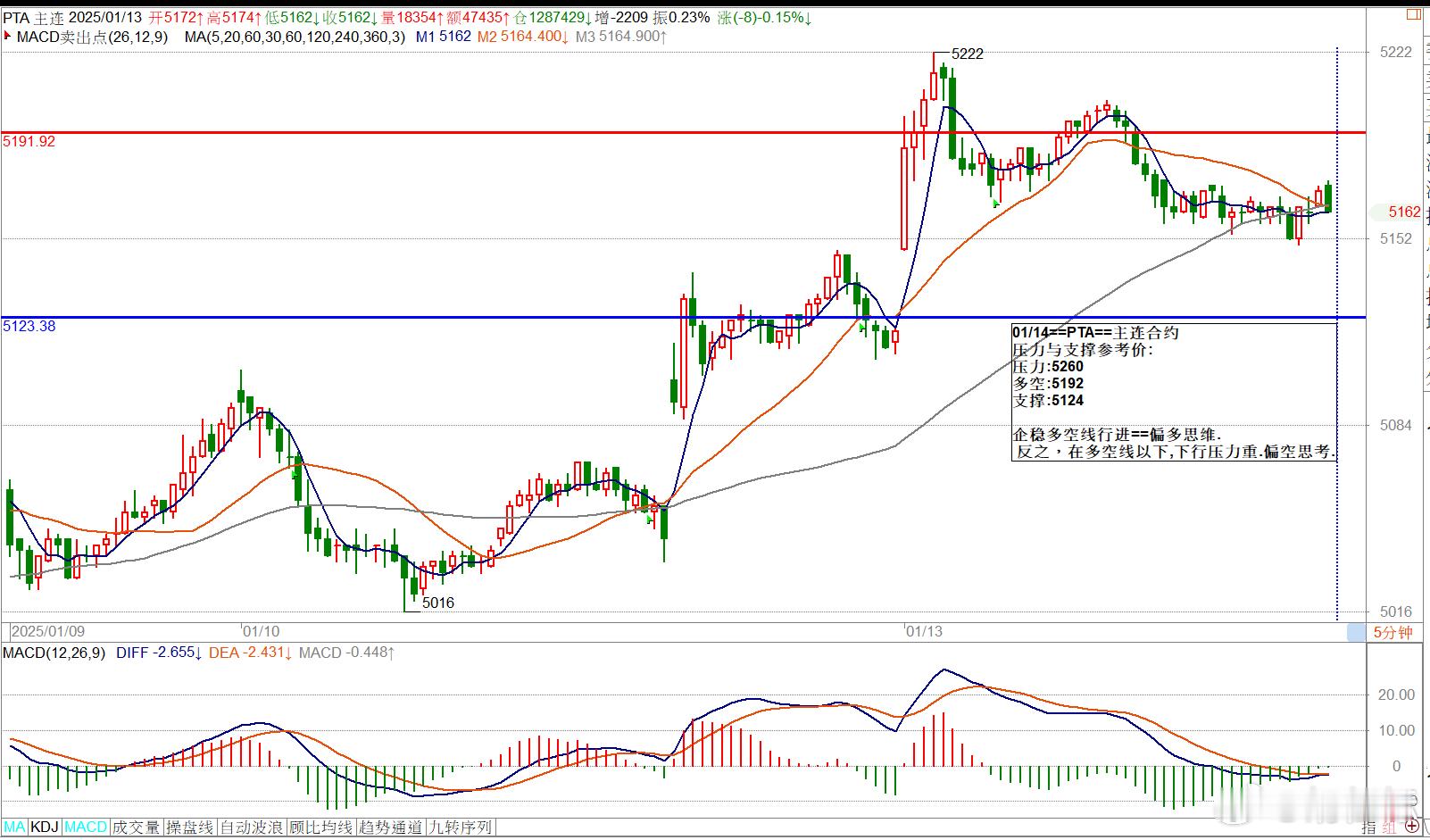
Task: Click the 'DEA -2.431' value
Action: (251, 653)
